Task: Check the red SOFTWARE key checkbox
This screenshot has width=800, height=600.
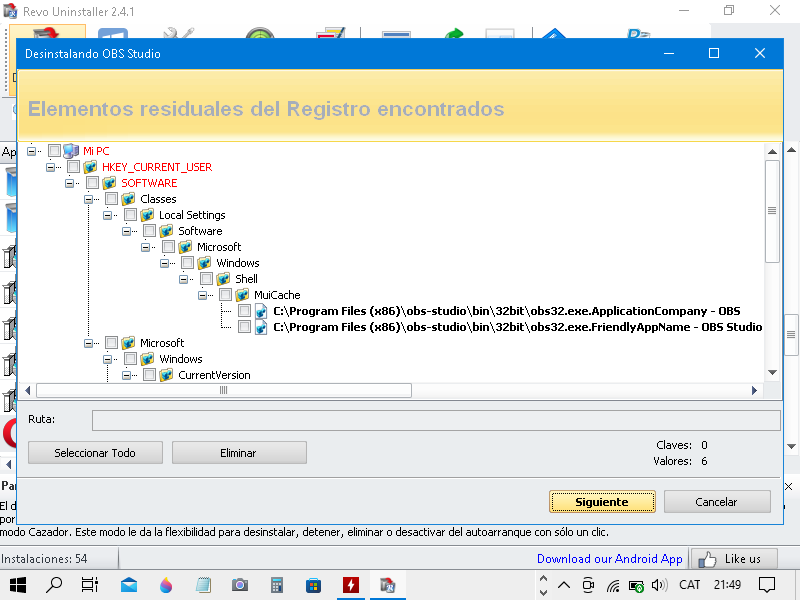Action: pos(92,183)
